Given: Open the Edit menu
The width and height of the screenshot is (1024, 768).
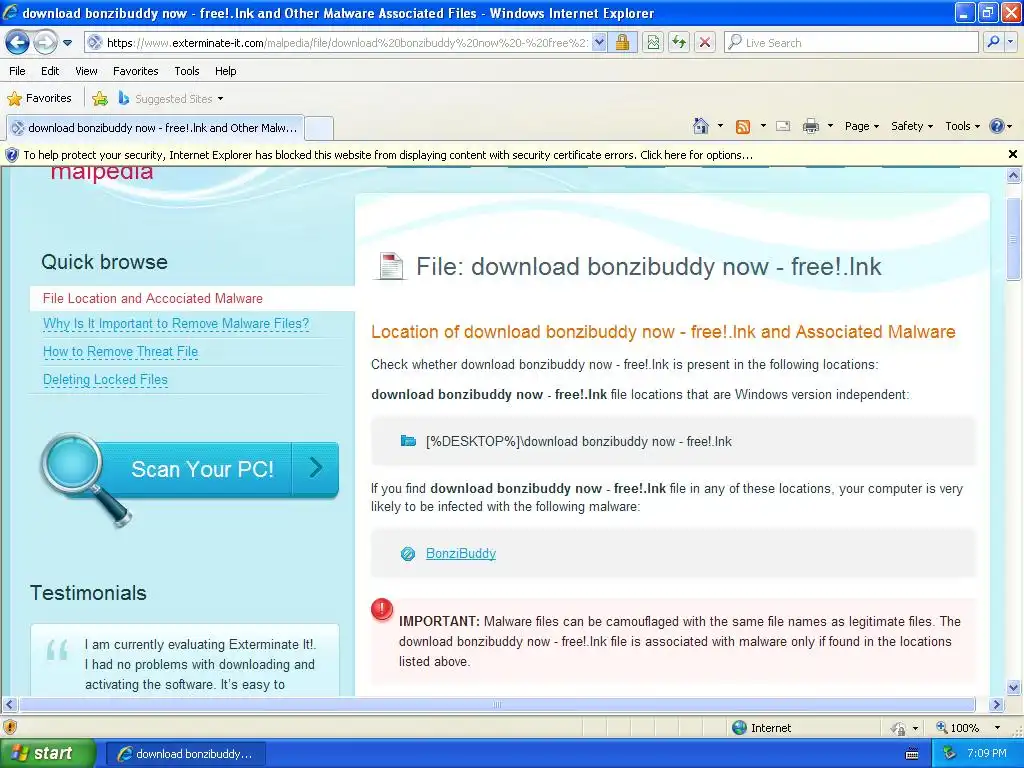Looking at the screenshot, I should point(50,71).
